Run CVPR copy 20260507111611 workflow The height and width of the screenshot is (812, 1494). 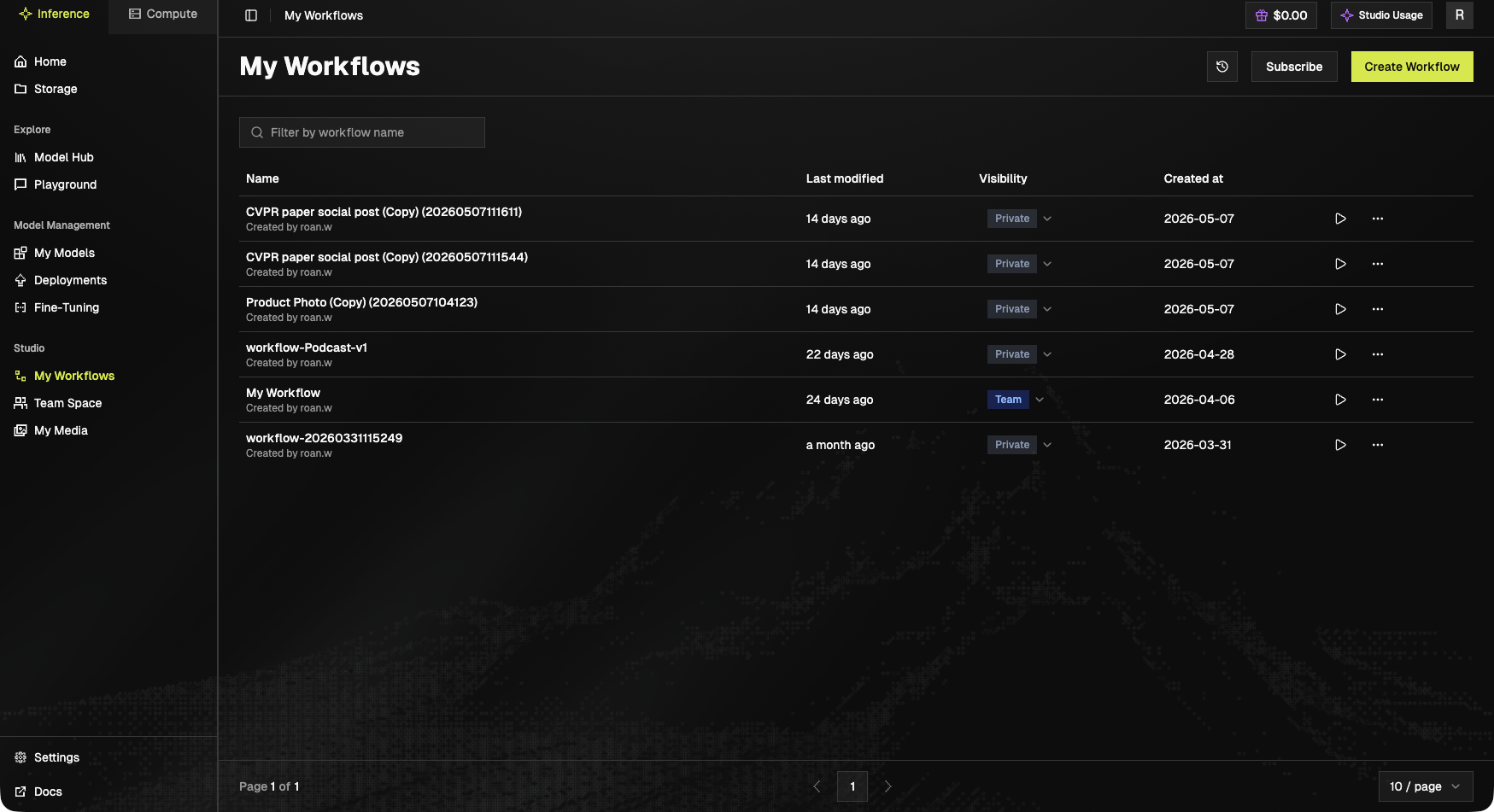[x=1340, y=219]
